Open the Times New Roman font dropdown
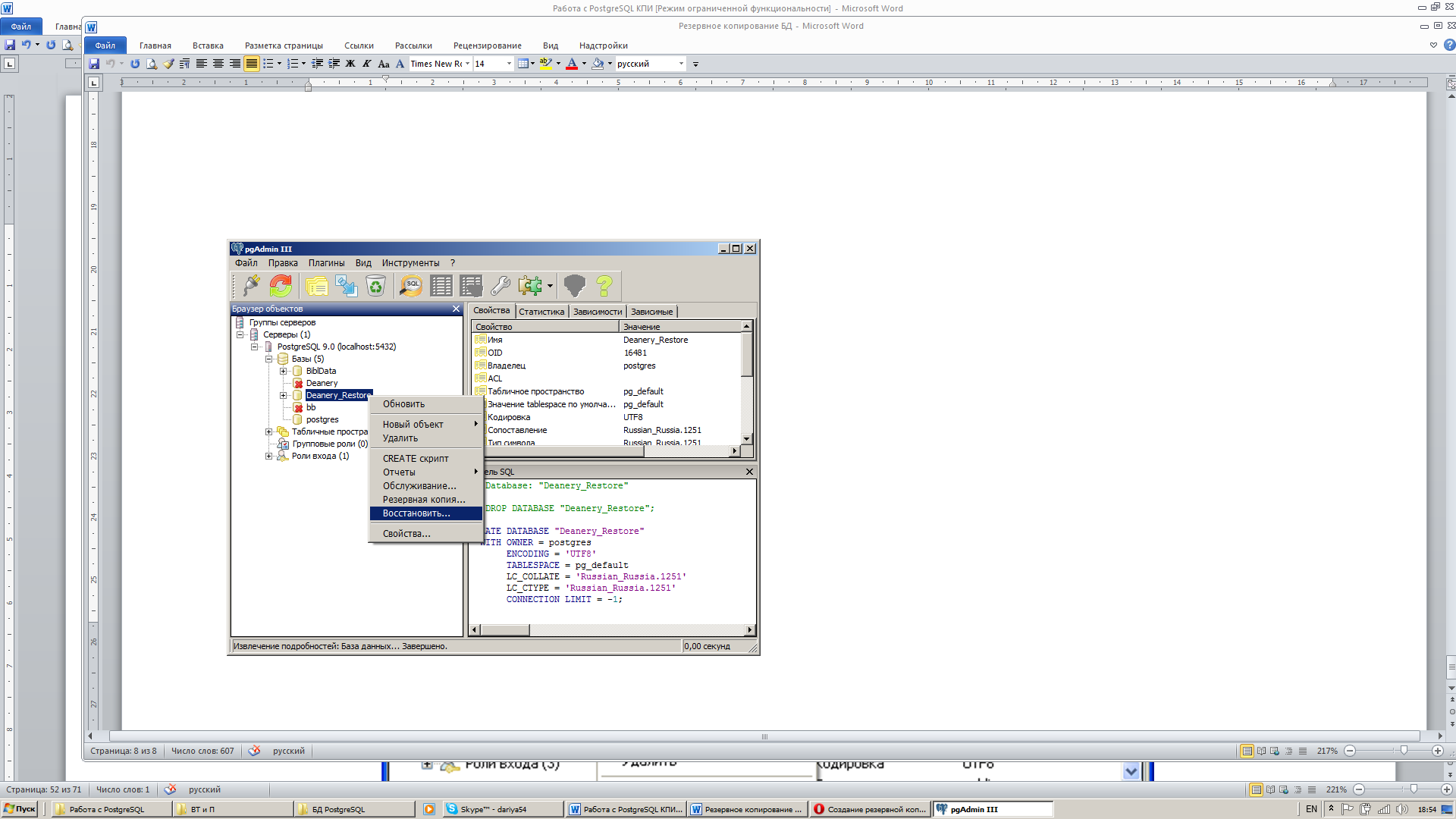 point(467,64)
